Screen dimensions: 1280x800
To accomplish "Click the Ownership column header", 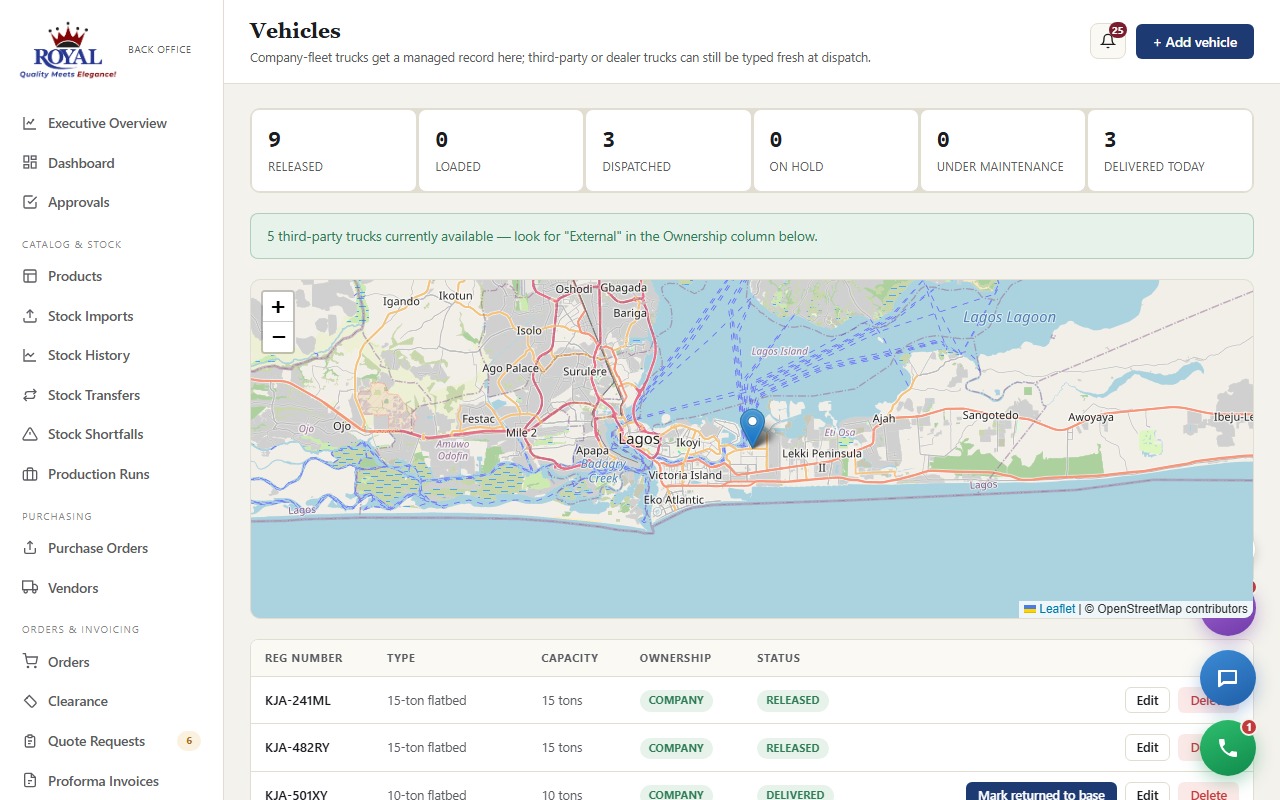I will [x=676, y=658].
